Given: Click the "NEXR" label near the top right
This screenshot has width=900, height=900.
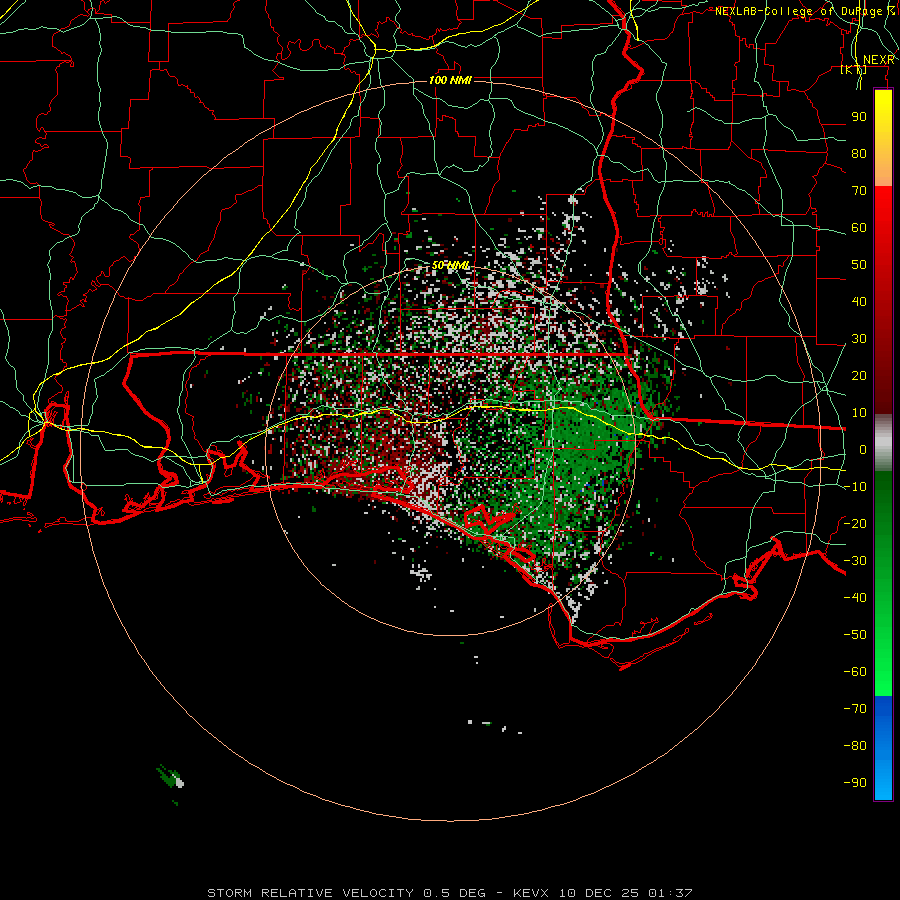Looking at the screenshot, I should (878, 60).
